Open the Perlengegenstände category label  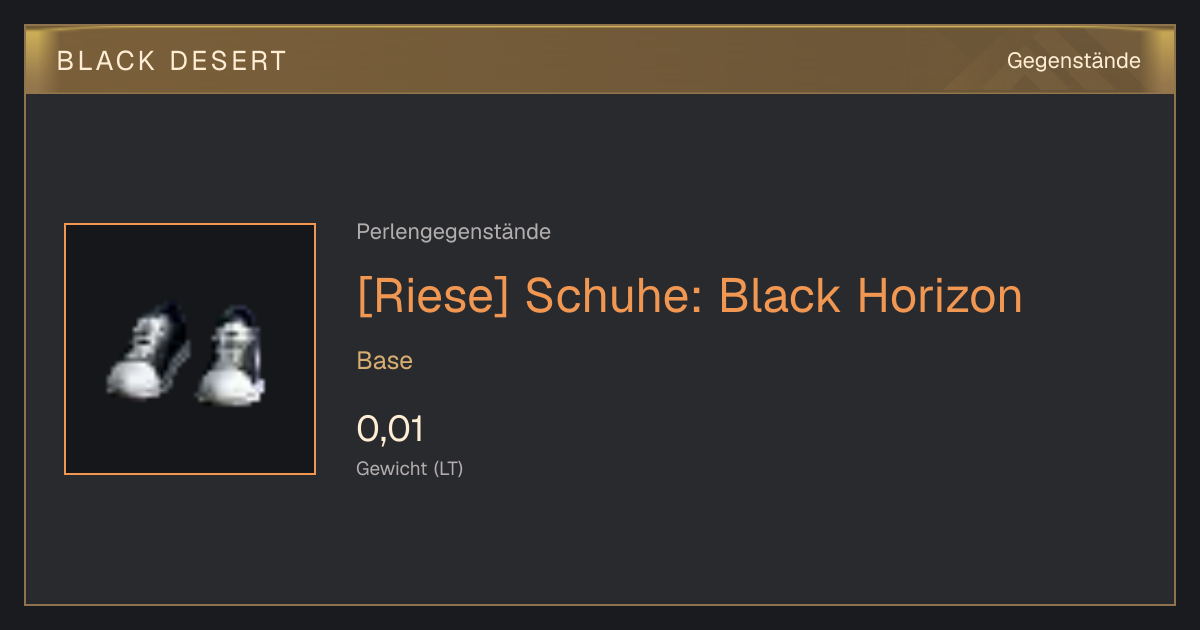point(453,232)
